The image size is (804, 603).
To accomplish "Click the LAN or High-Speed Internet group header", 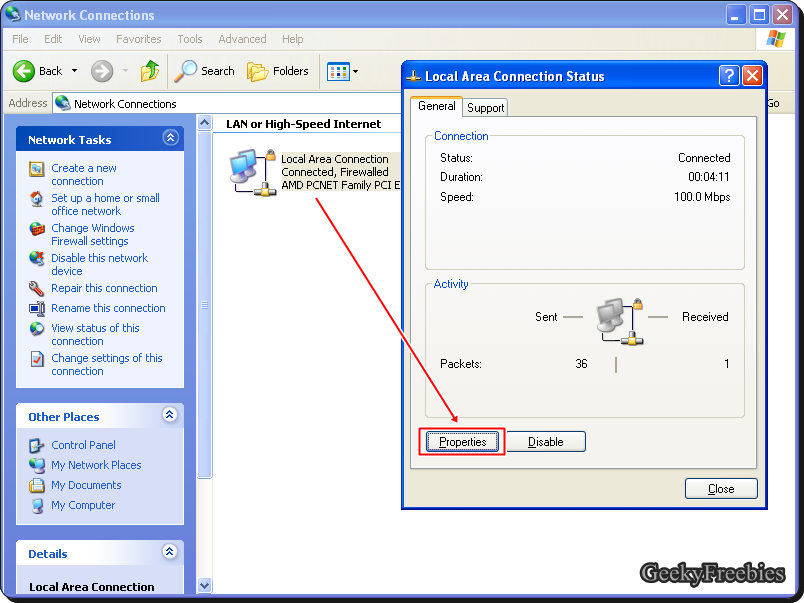I will pyautogui.click(x=303, y=124).
